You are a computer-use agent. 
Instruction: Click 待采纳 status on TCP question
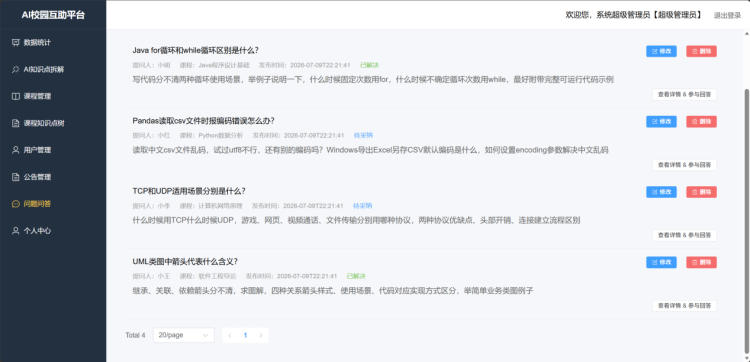(x=363, y=206)
